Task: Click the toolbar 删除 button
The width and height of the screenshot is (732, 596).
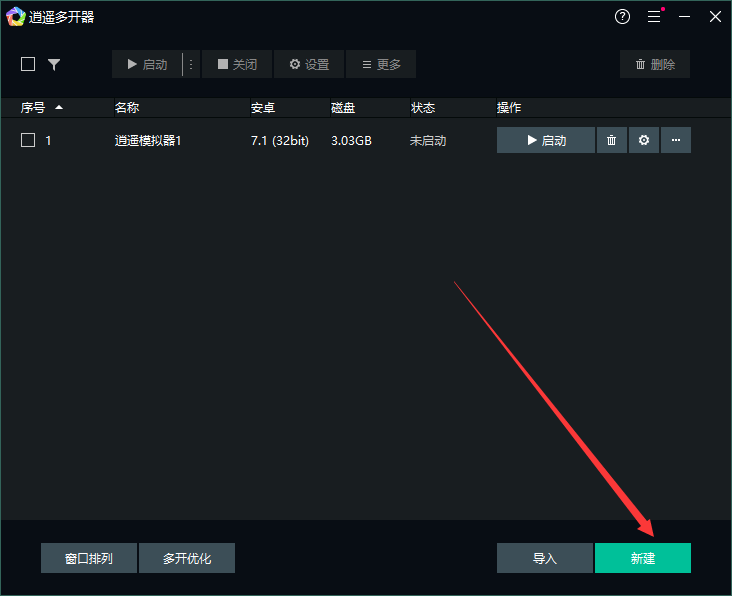Action: [x=655, y=64]
